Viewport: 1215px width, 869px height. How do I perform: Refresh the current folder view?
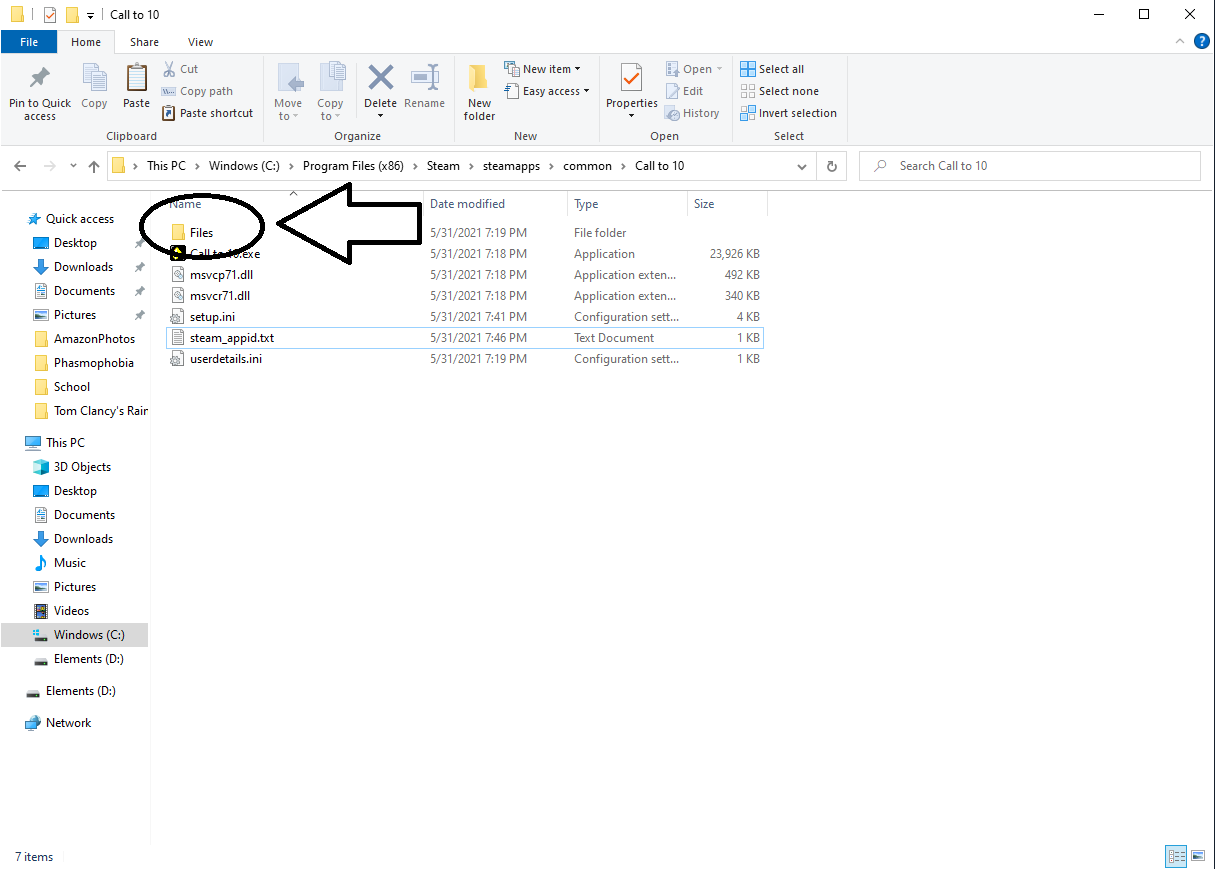[831, 166]
